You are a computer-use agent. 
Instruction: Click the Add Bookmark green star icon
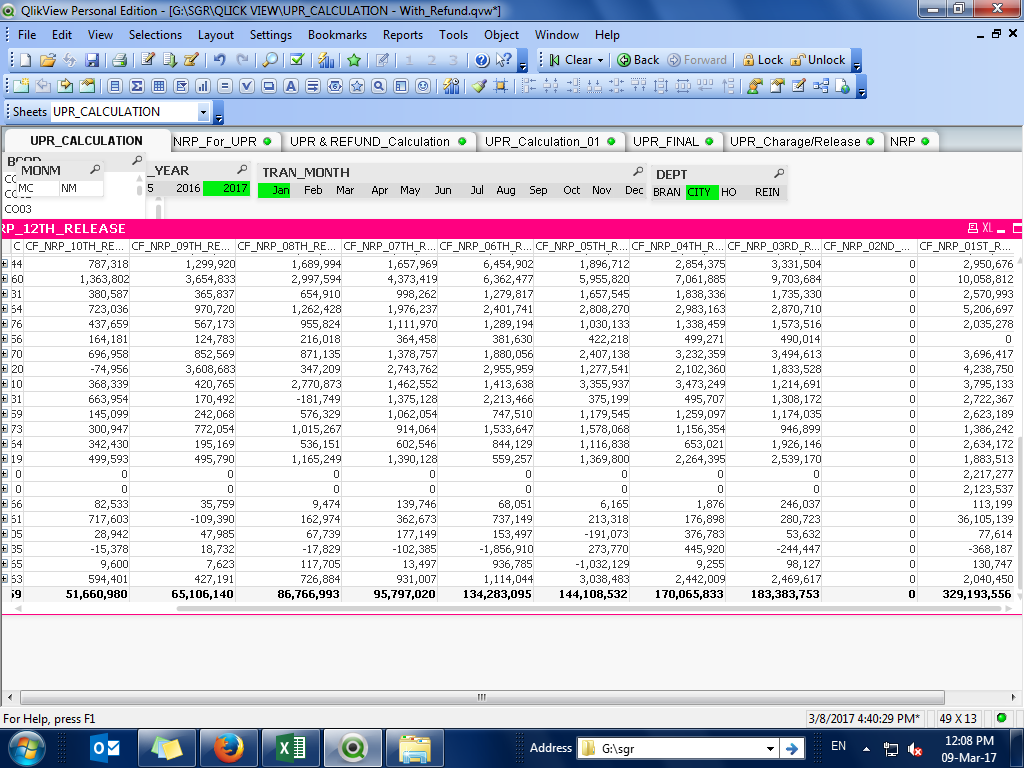[354, 60]
